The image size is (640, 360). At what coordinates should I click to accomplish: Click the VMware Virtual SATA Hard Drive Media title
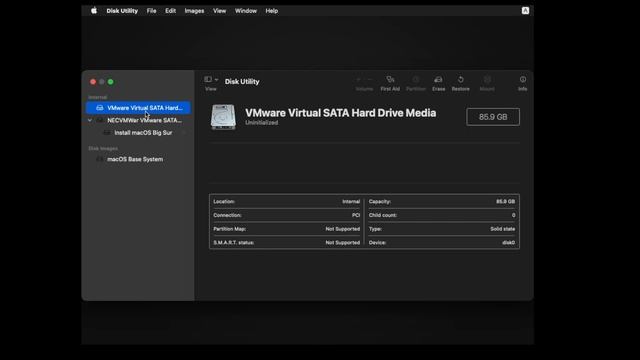[340, 113]
